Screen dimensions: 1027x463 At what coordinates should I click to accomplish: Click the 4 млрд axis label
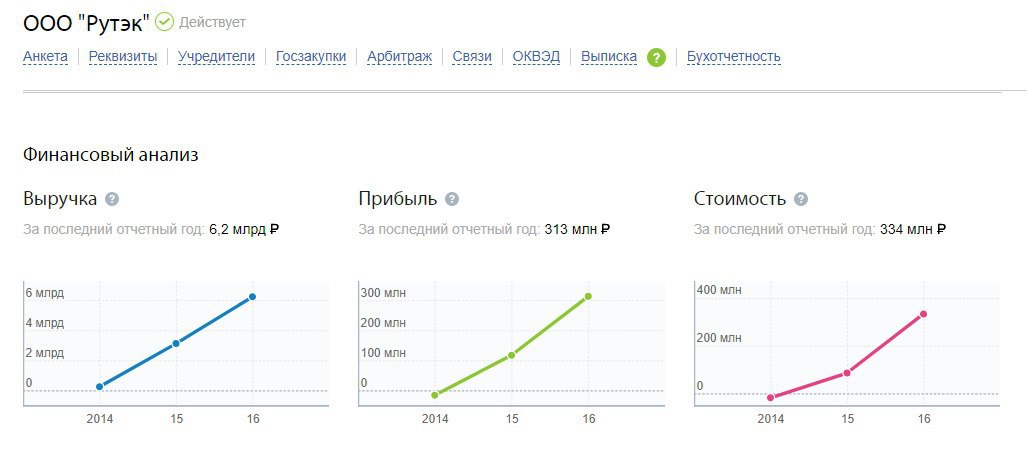(45, 323)
